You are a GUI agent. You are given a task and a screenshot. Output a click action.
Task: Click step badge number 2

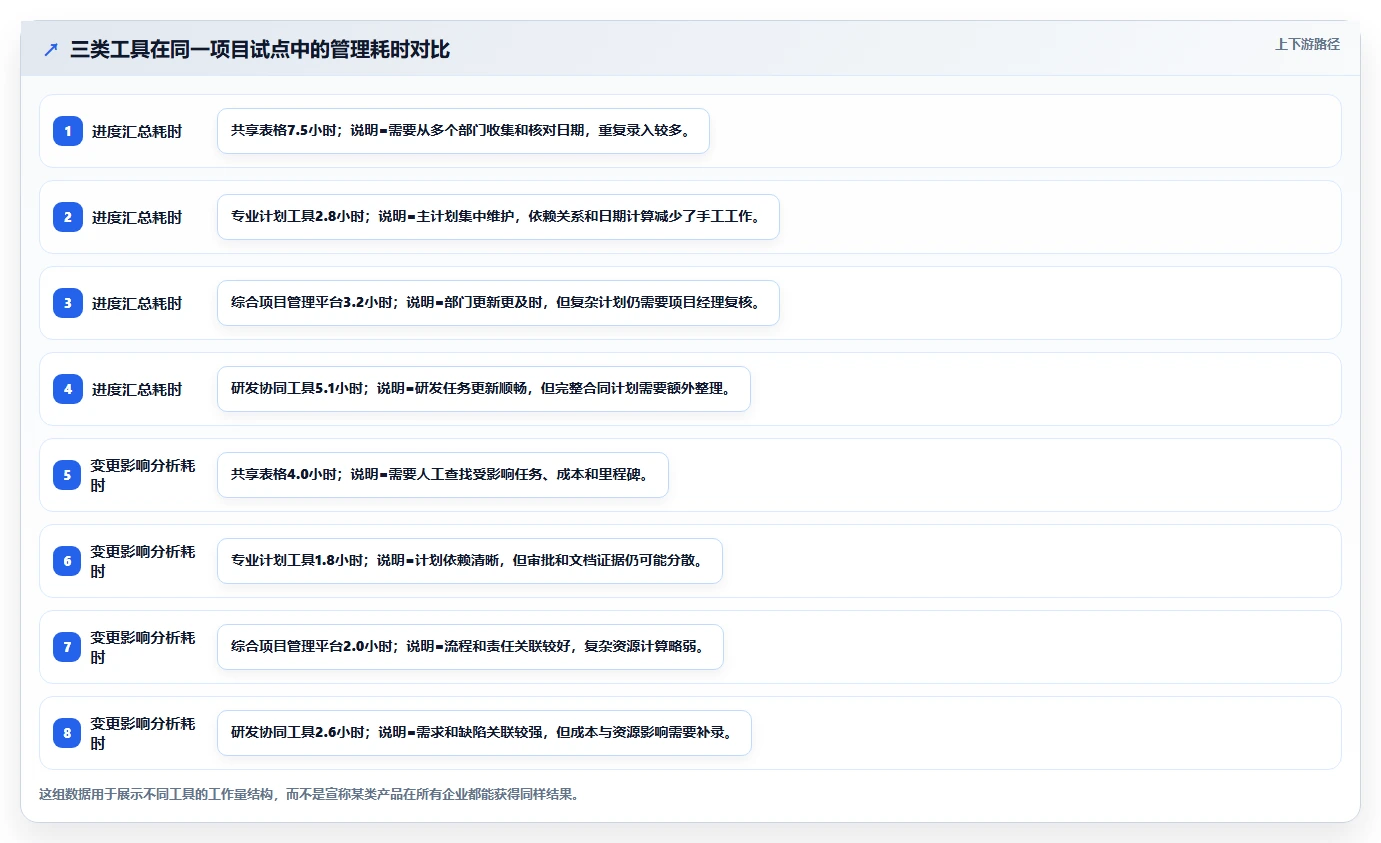68,217
